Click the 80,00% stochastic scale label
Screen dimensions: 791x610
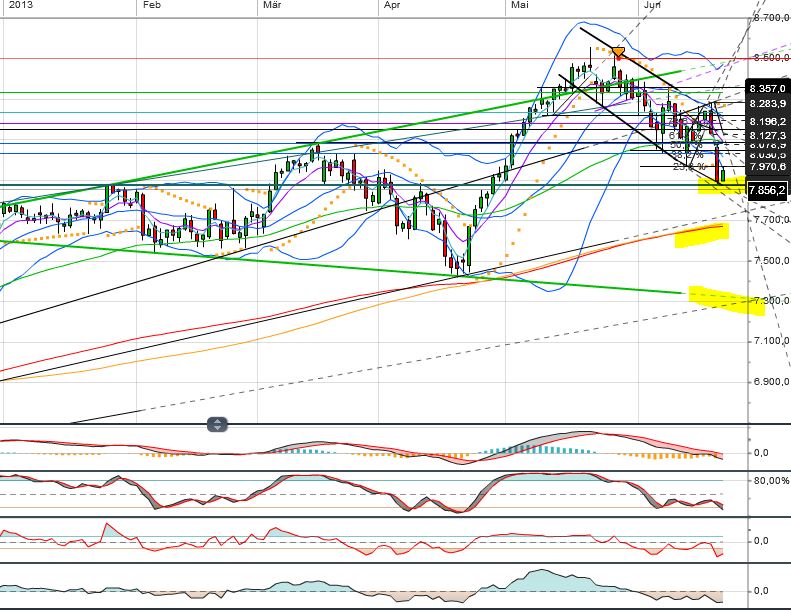click(x=771, y=481)
